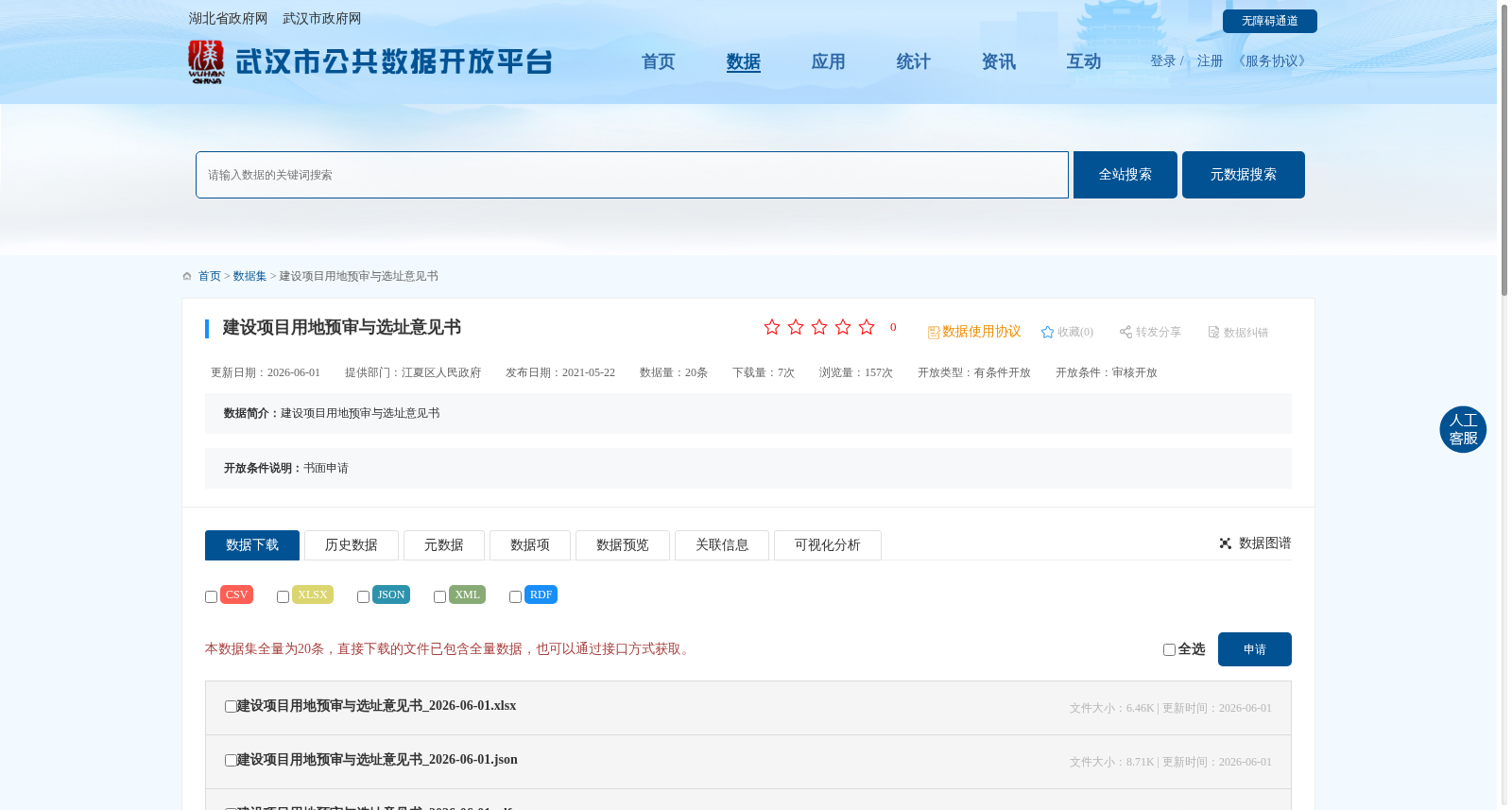
Task: Switch to the 关联信息 tab
Action: pos(722,545)
